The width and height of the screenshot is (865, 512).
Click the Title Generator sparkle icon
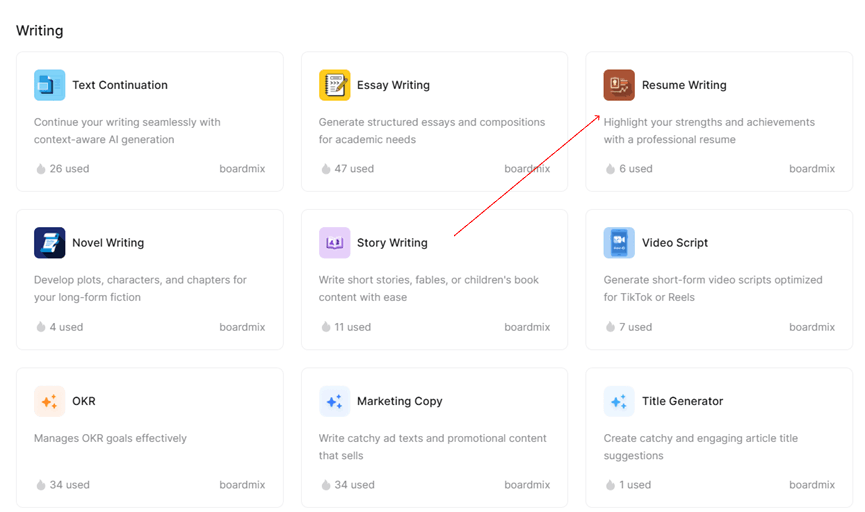point(619,401)
